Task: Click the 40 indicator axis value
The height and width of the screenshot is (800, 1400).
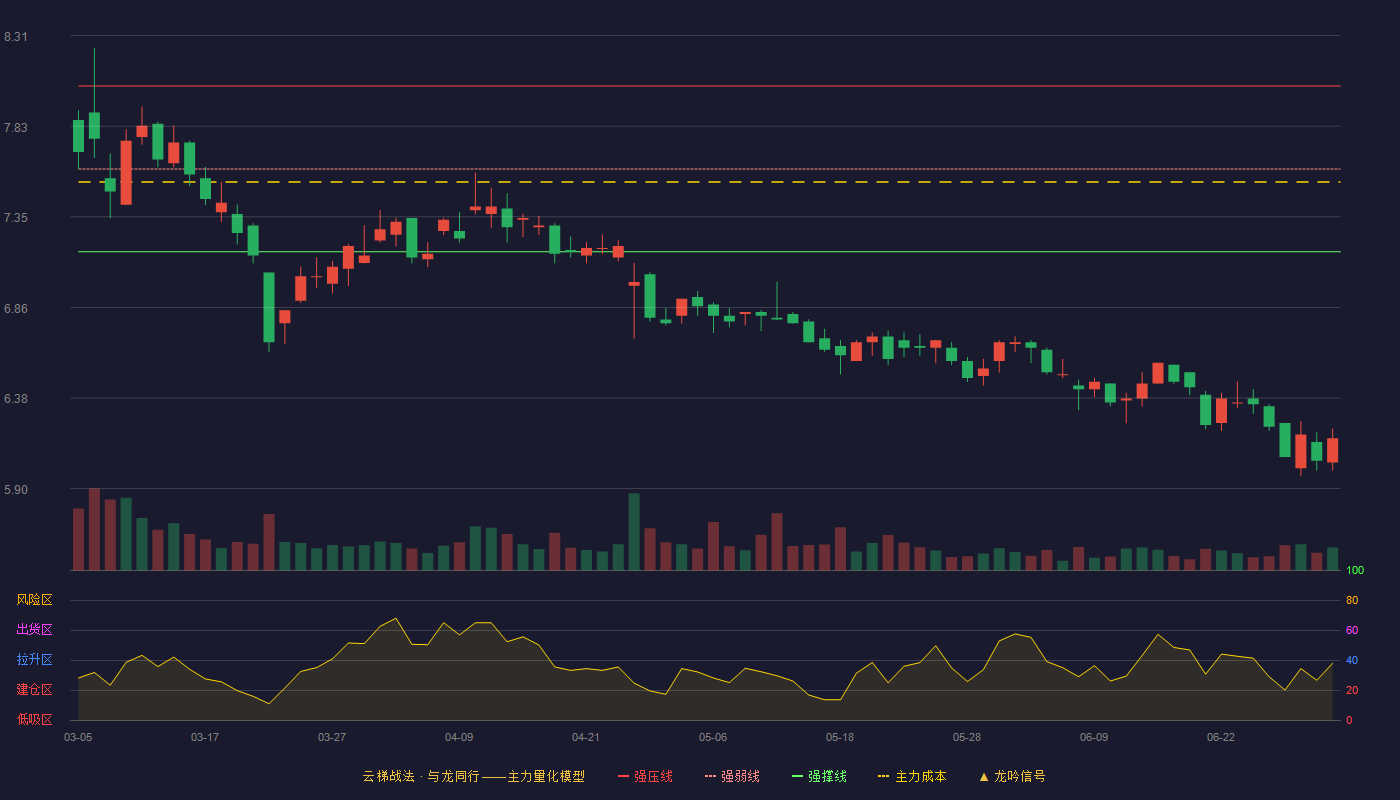Action: click(x=1352, y=660)
